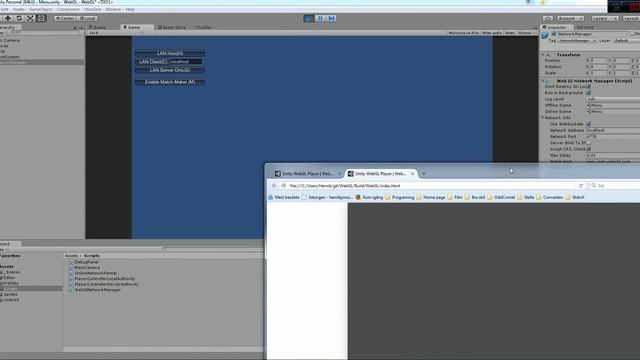
Task: Toggle Script CRC Check checkbox
Action: point(589,149)
